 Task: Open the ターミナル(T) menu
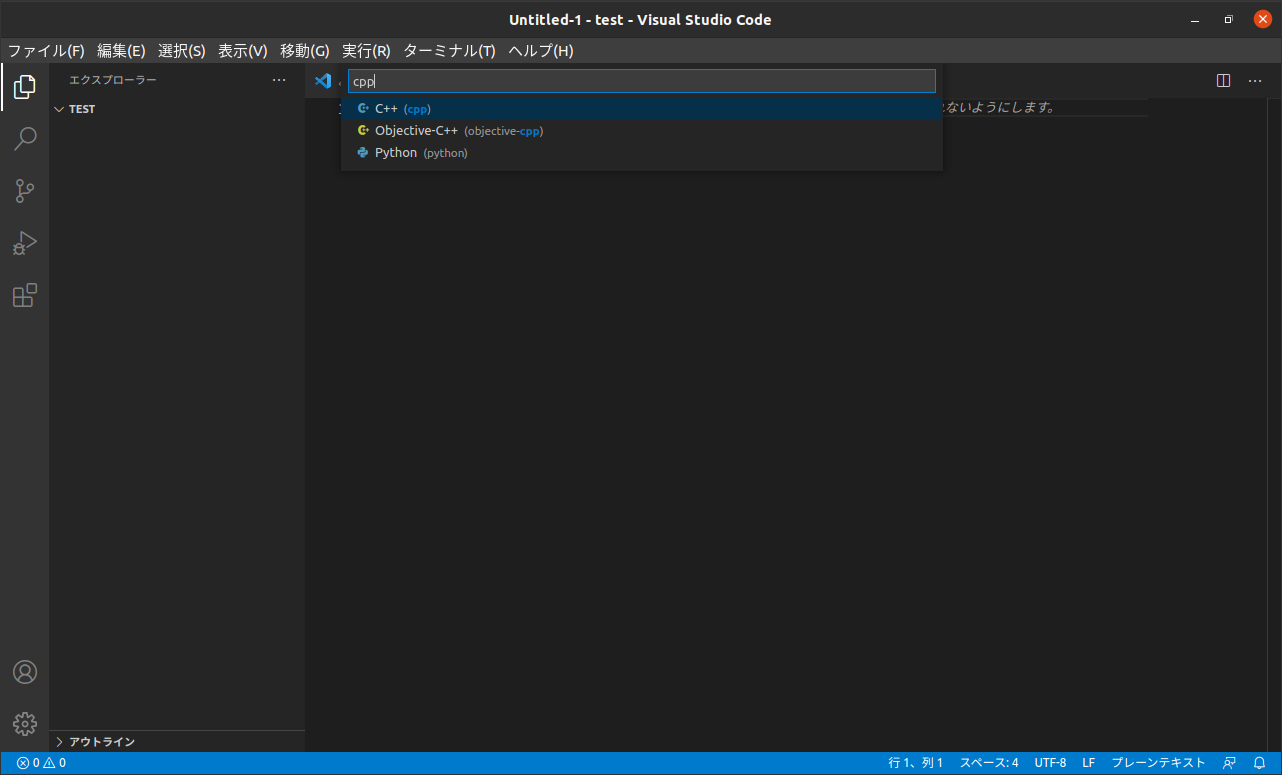pyautogui.click(x=449, y=51)
